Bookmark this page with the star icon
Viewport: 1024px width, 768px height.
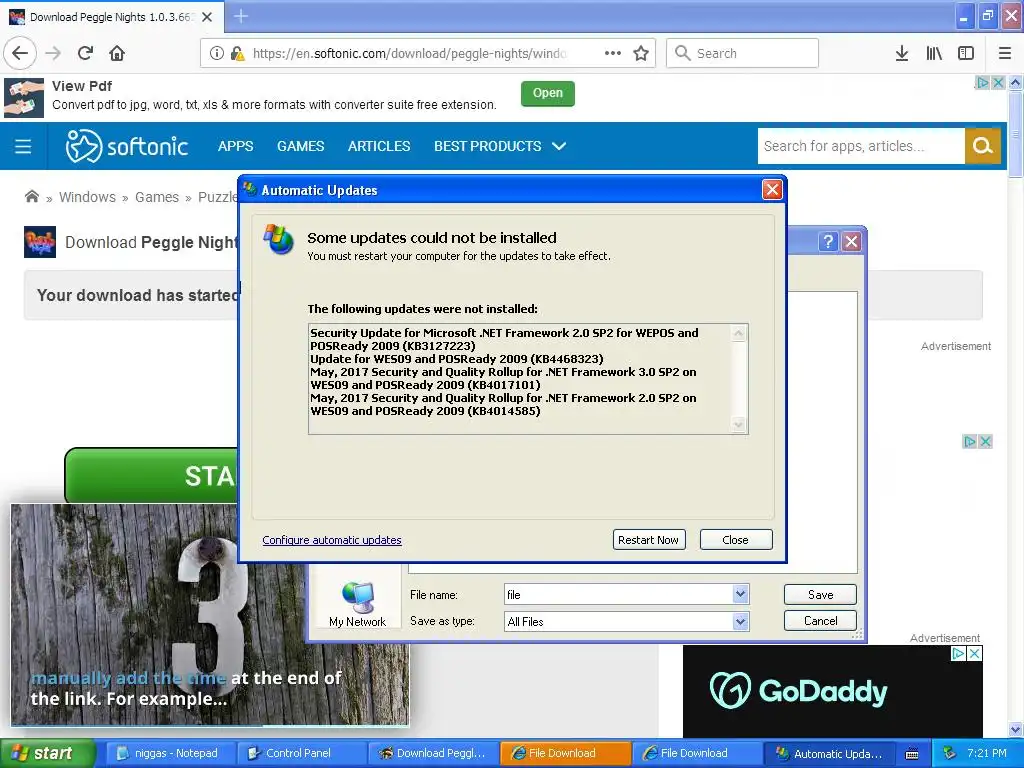tap(641, 53)
